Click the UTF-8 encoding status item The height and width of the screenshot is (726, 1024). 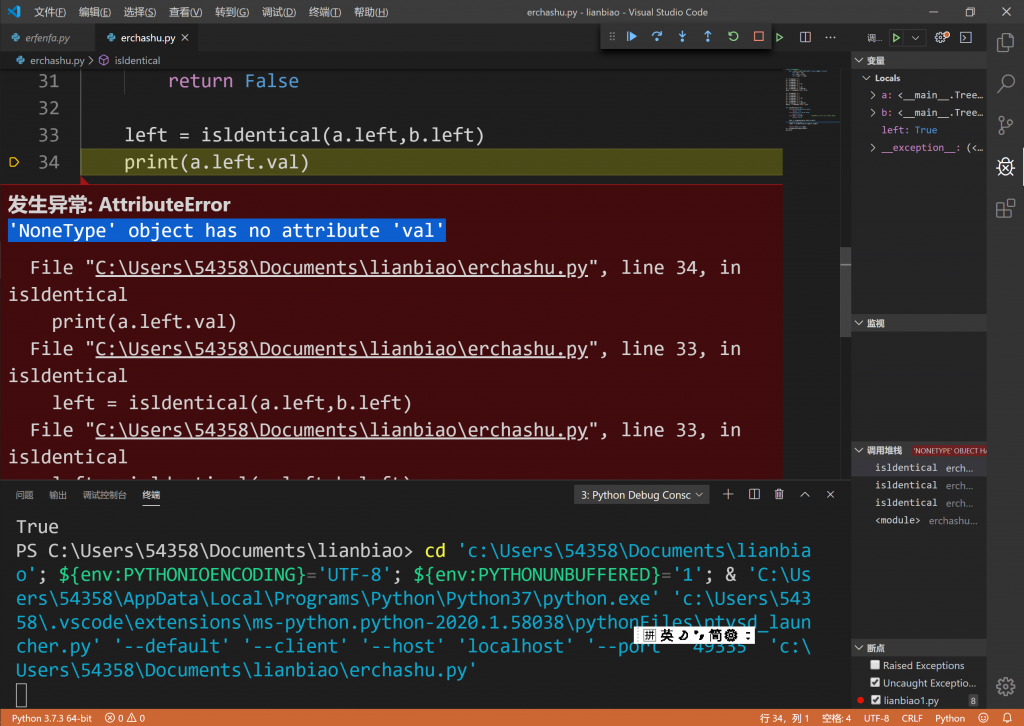pos(876,718)
